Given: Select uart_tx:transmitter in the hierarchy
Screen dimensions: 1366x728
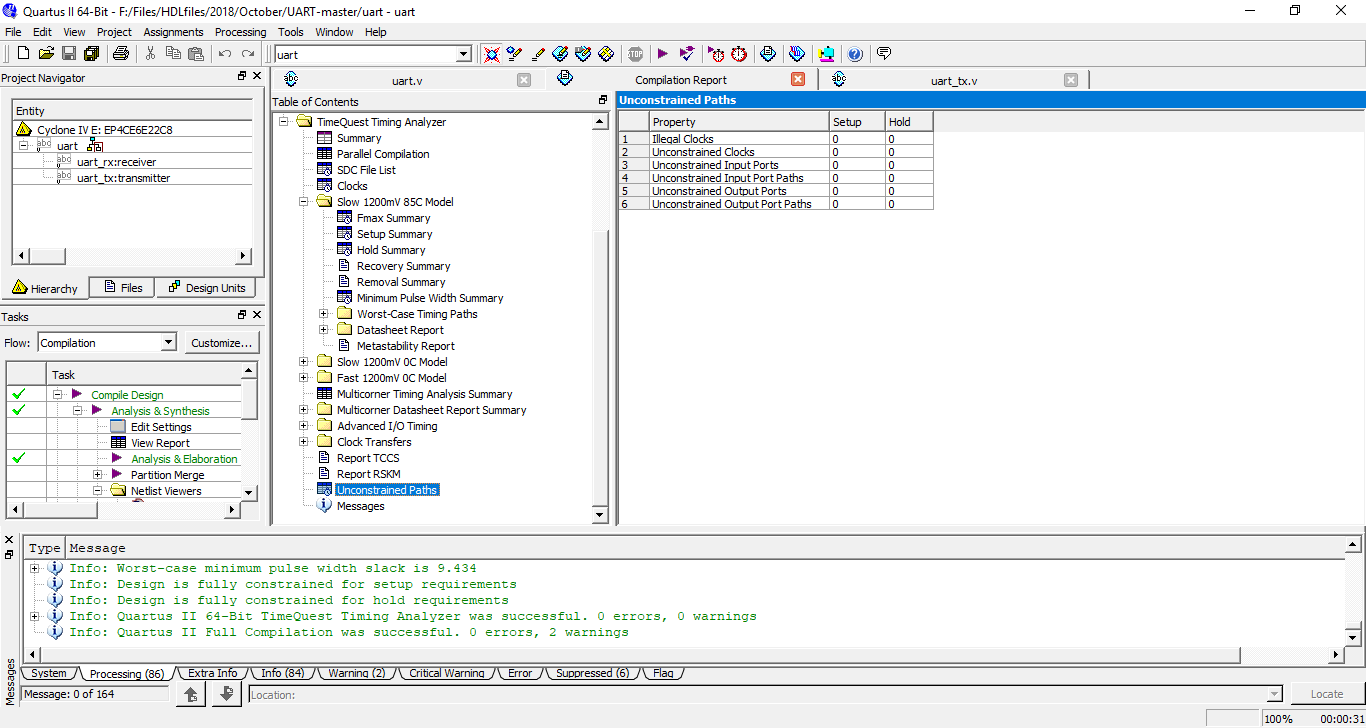Looking at the screenshot, I should tap(123, 178).
